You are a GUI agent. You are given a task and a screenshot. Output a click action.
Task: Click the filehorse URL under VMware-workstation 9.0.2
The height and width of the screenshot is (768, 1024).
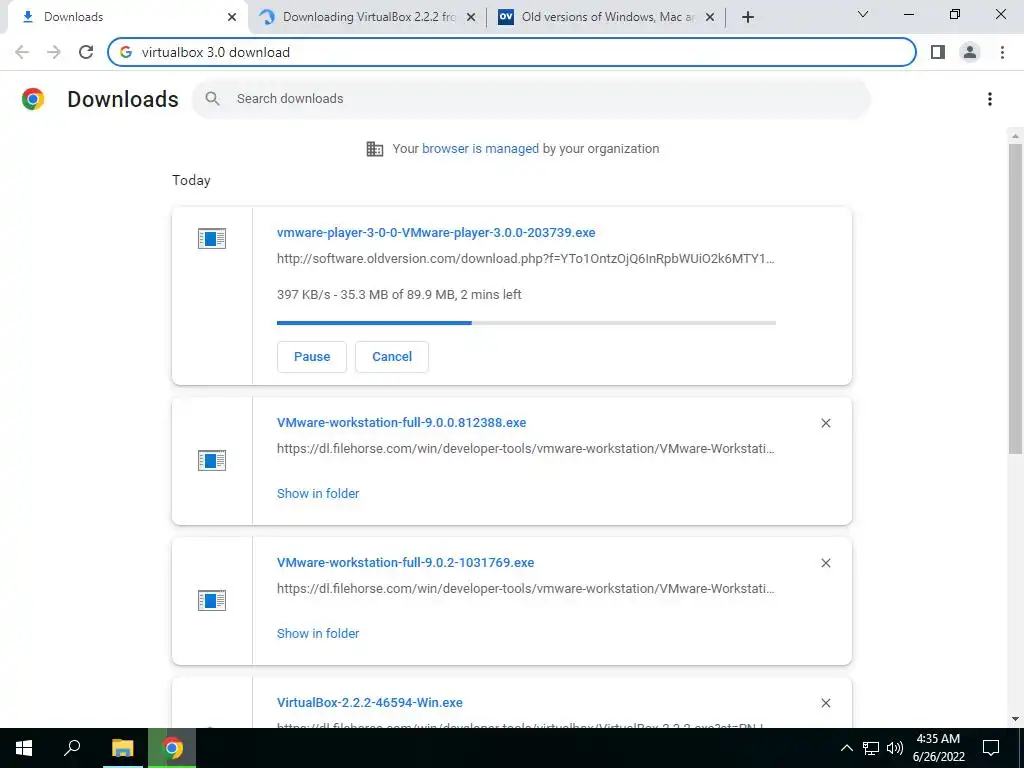tap(526, 588)
